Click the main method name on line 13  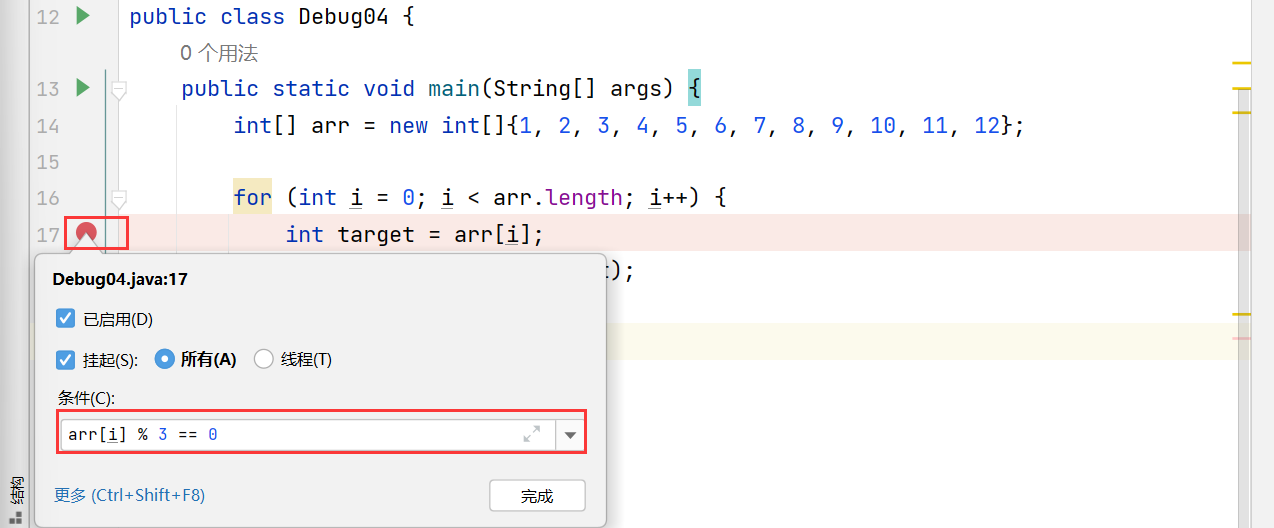(454, 89)
